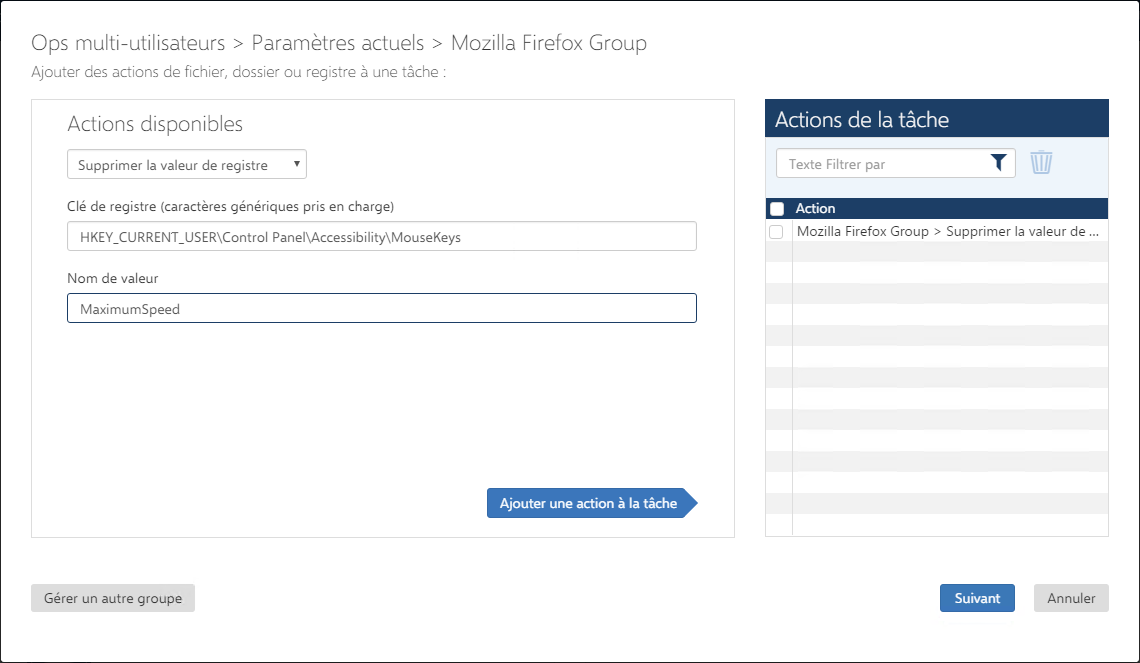Click the 'Annuler' button
Image resolution: width=1140 pixels, height=663 pixels.
click(1071, 598)
